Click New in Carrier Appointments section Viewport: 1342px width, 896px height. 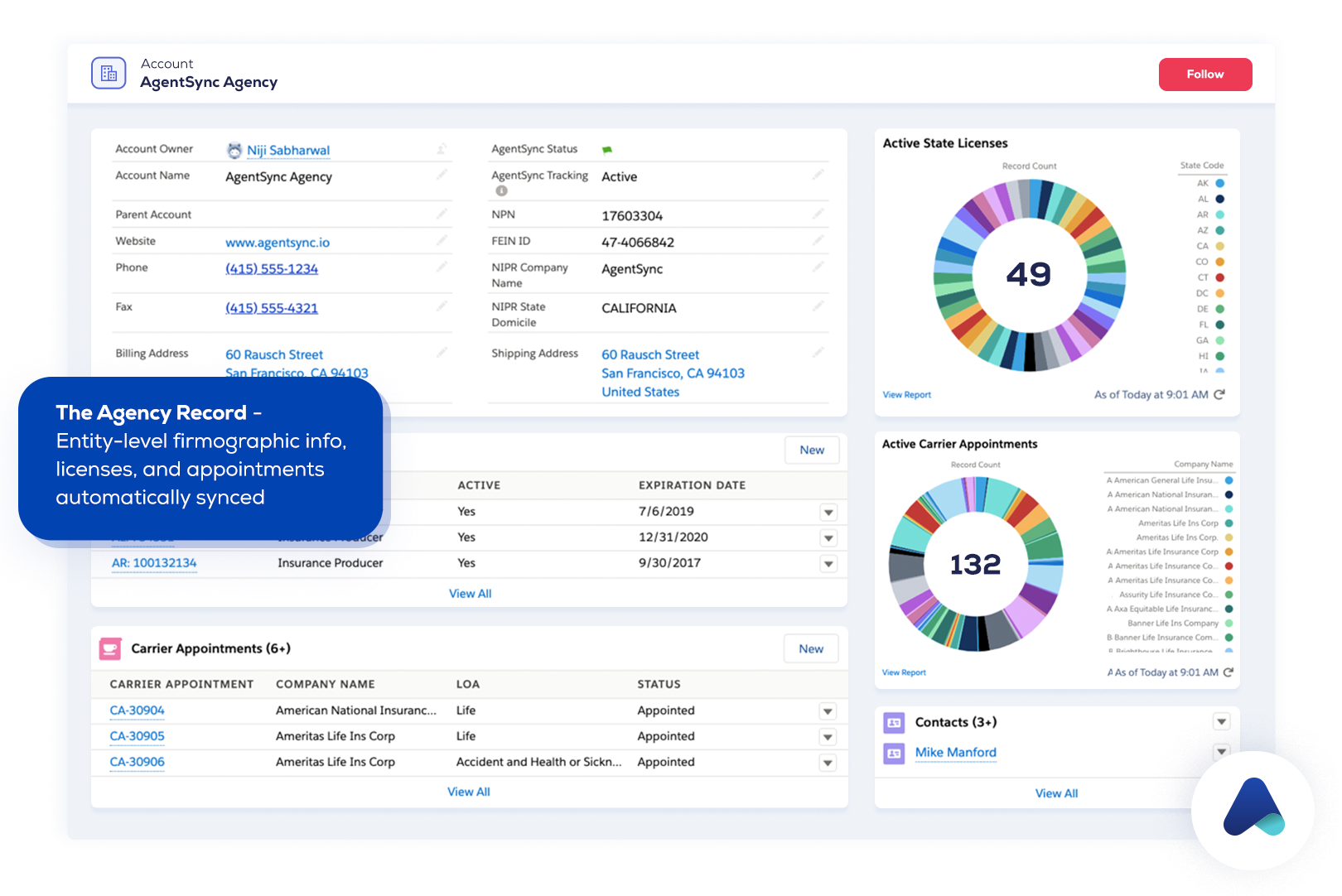coord(810,649)
